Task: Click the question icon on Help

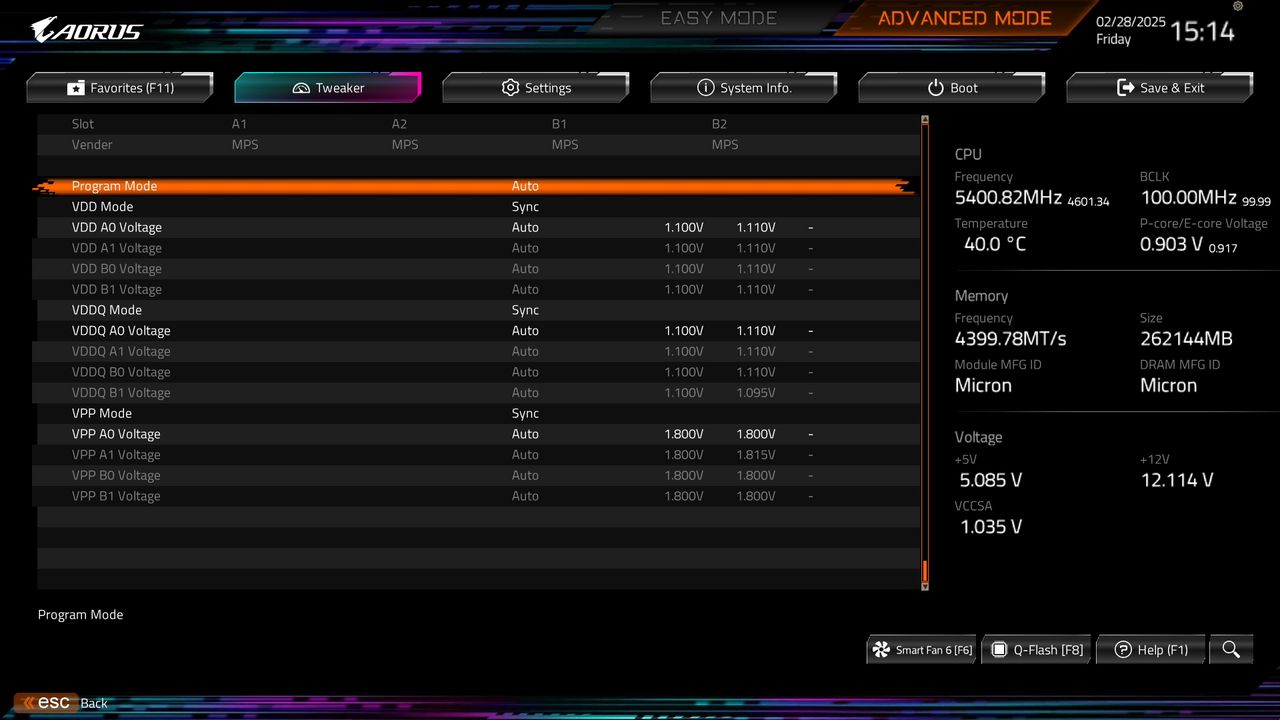Action: tap(1123, 650)
